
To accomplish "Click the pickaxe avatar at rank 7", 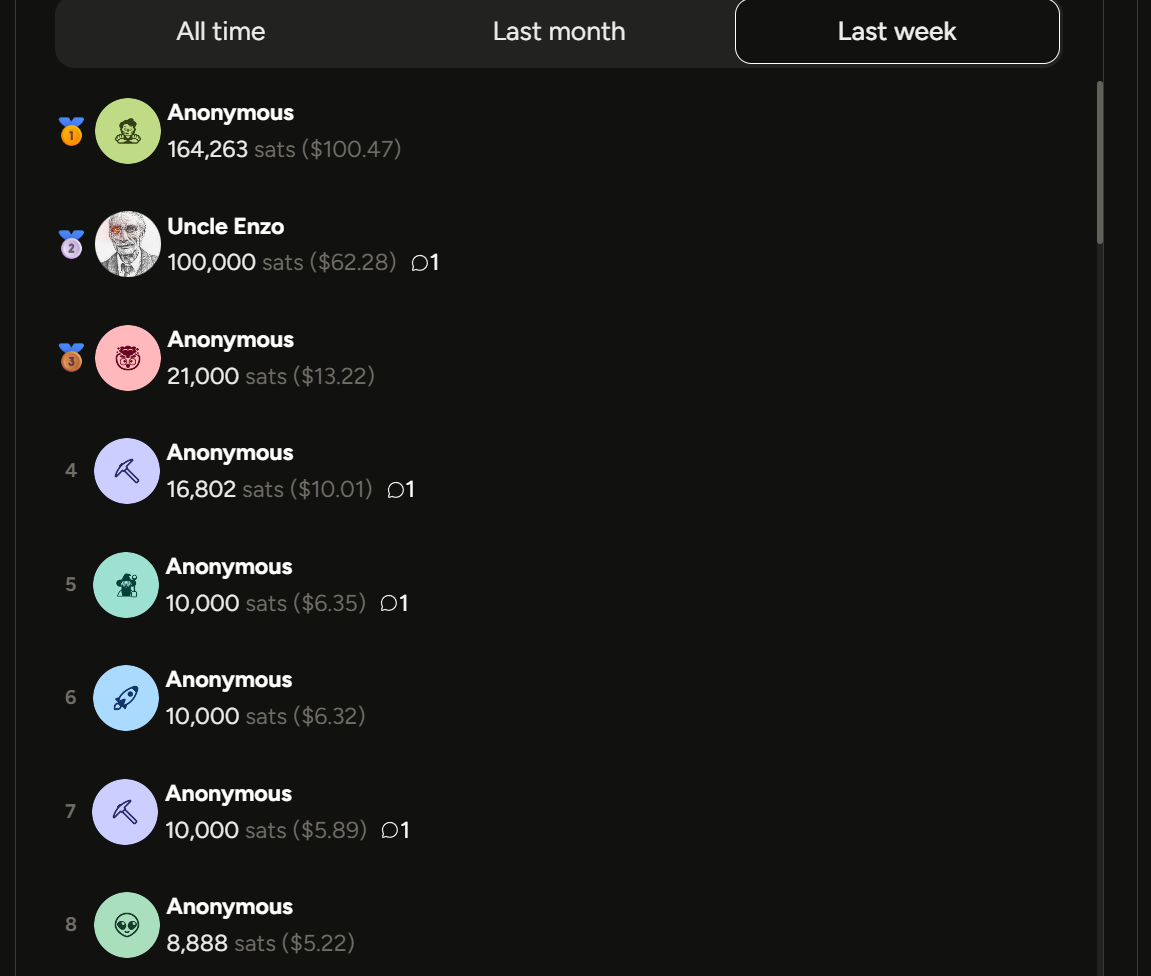I will (x=125, y=812).
